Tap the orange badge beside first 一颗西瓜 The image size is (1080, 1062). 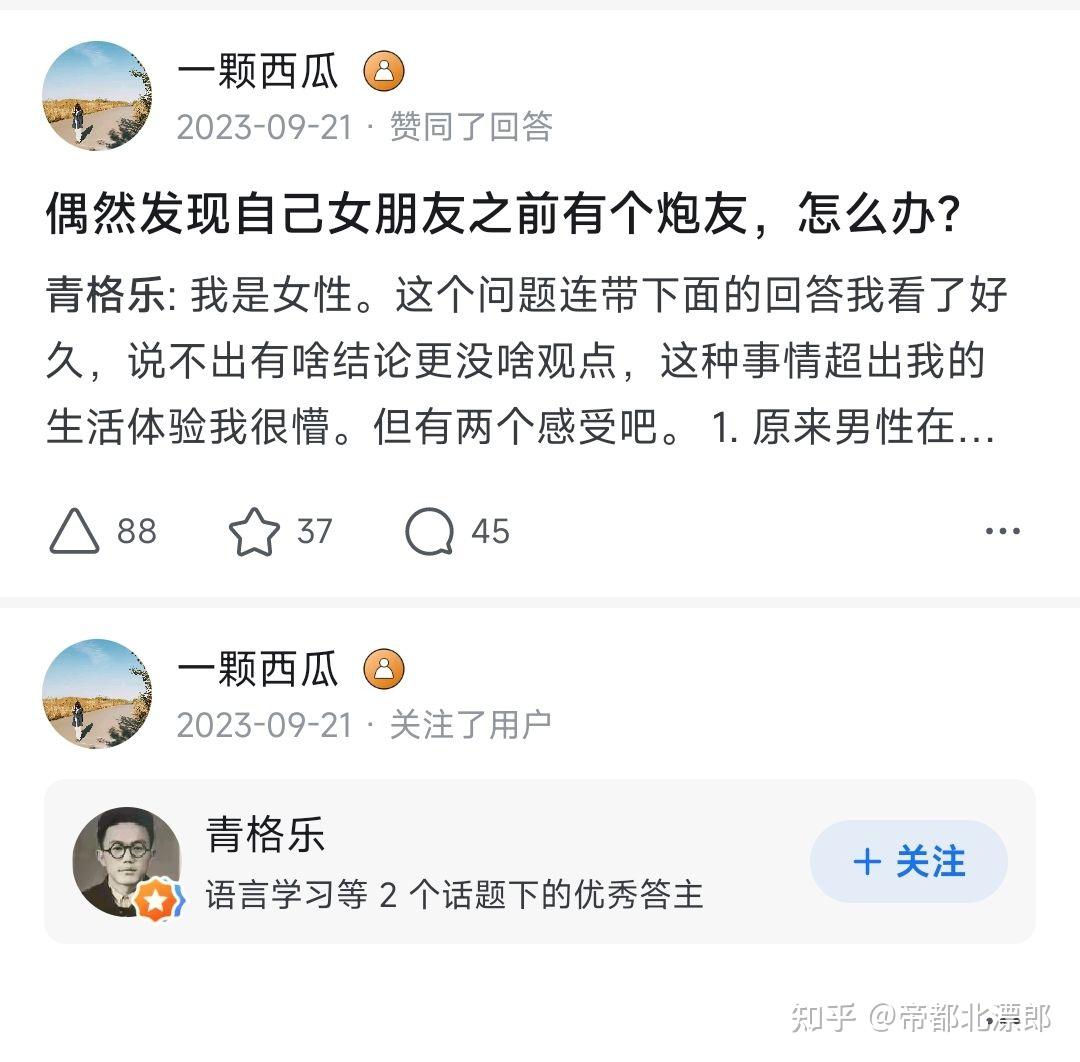click(384, 71)
